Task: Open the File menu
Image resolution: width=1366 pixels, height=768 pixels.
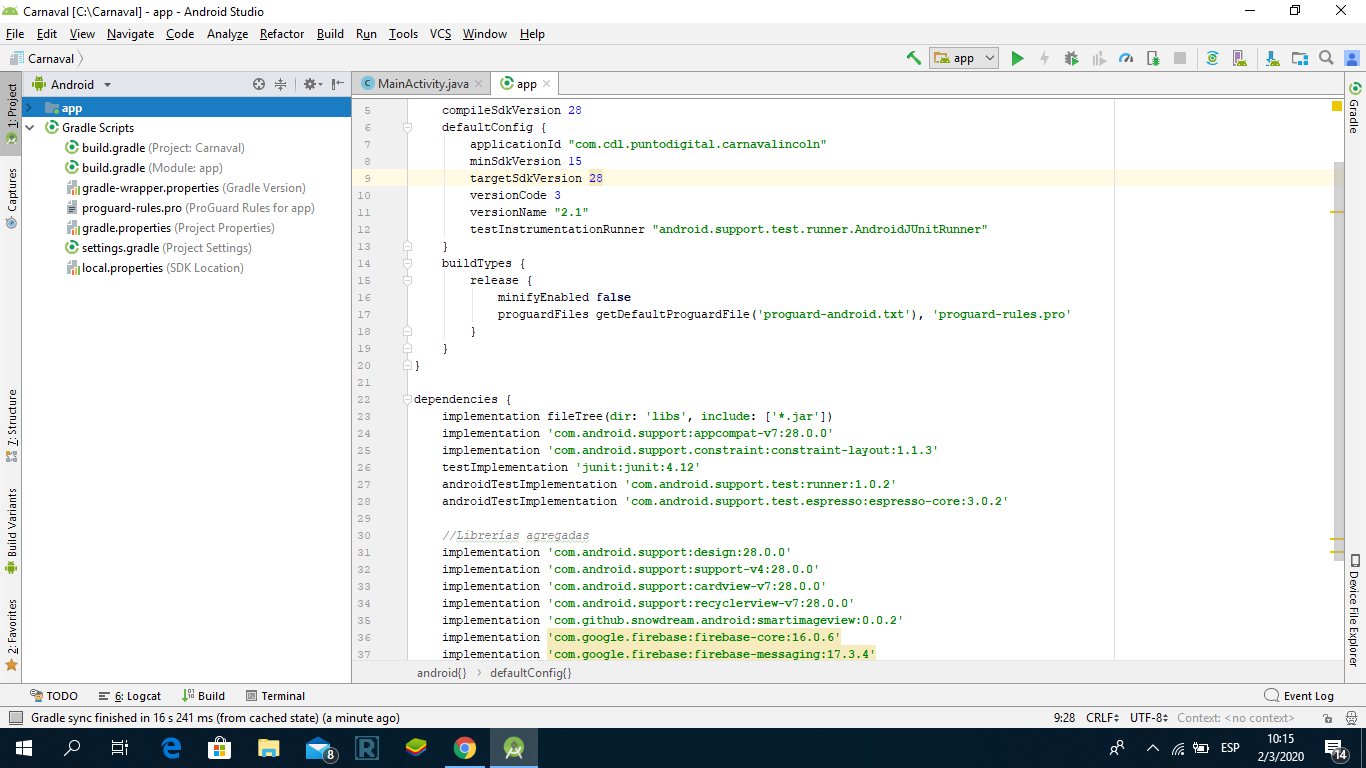Action: click(15, 34)
